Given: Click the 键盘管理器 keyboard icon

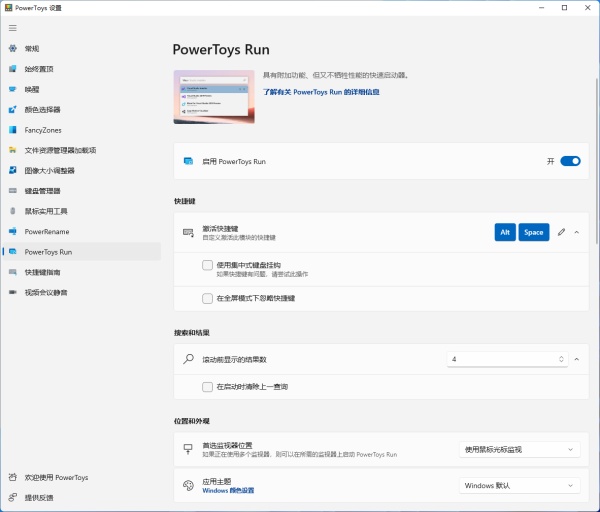Looking at the screenshot, I should coord(13,191).
